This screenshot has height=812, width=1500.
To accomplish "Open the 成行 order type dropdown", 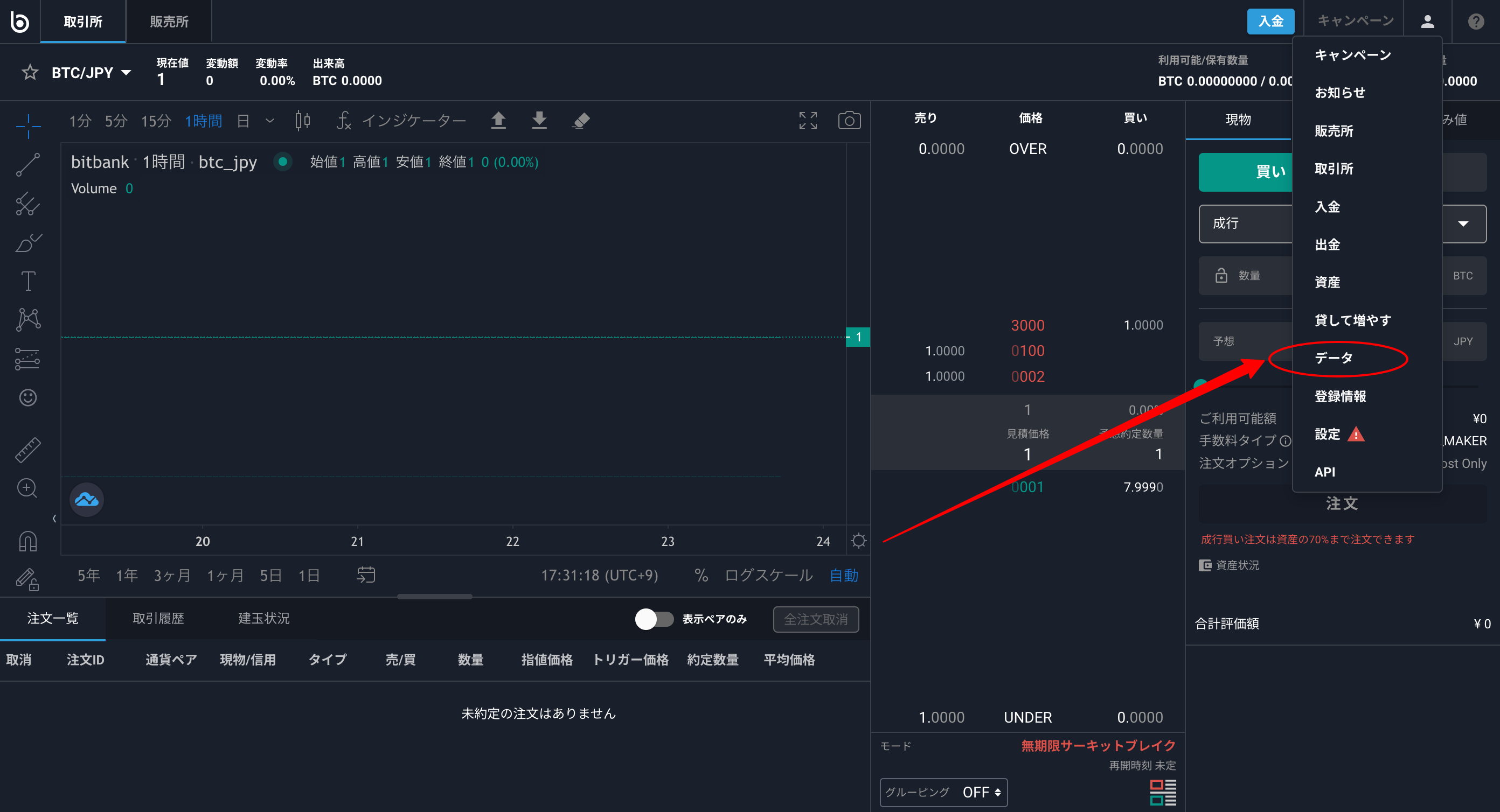I will 1342,223.
